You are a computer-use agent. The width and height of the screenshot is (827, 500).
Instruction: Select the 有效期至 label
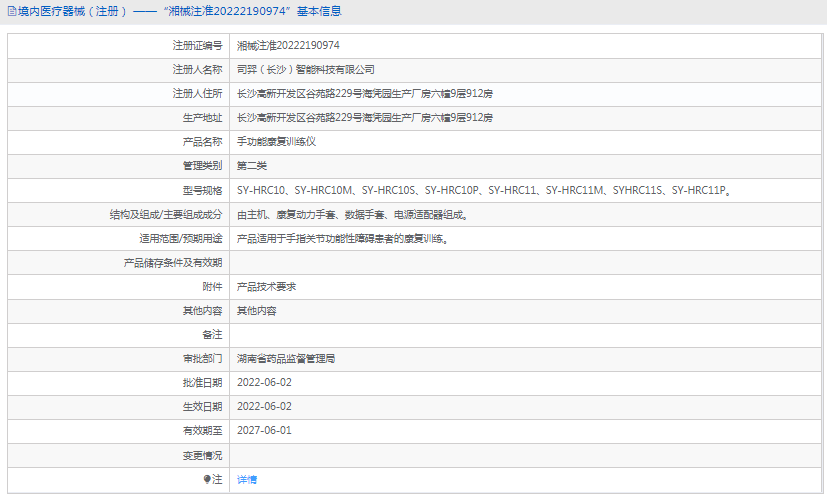coord(203,430)
